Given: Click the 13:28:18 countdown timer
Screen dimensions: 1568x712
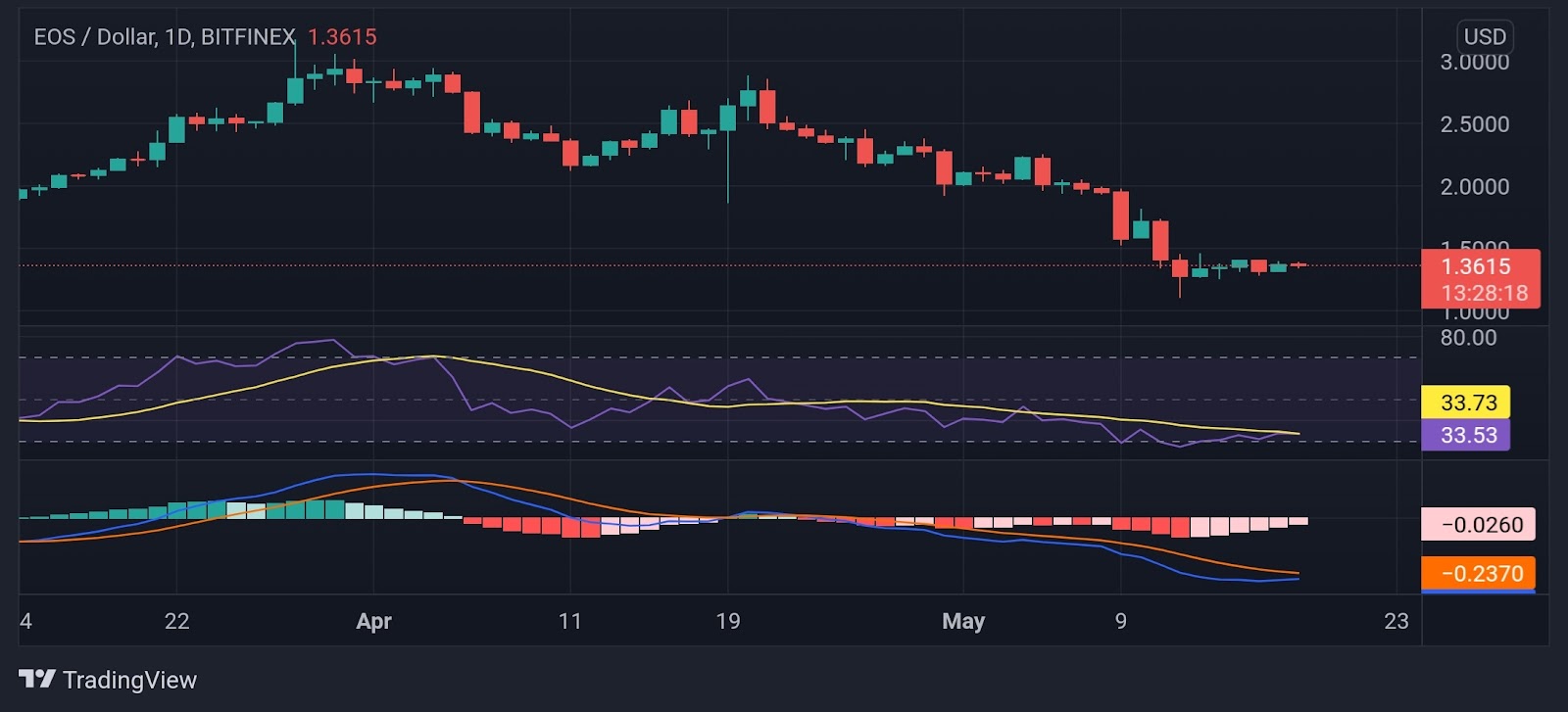Looking at the screenshot, I should click(1484, 293).
